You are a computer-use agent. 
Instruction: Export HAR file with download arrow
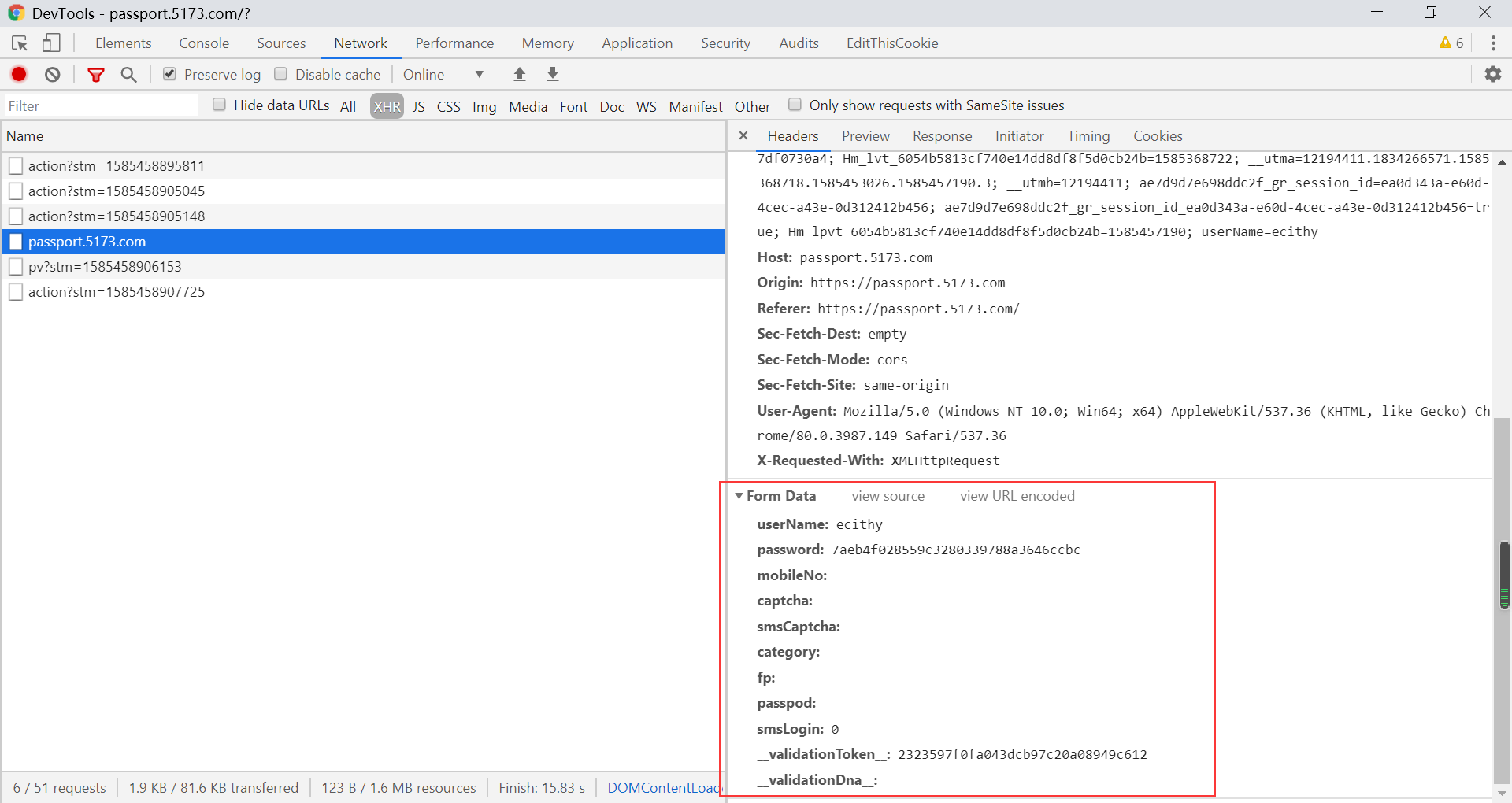[553, 74]
